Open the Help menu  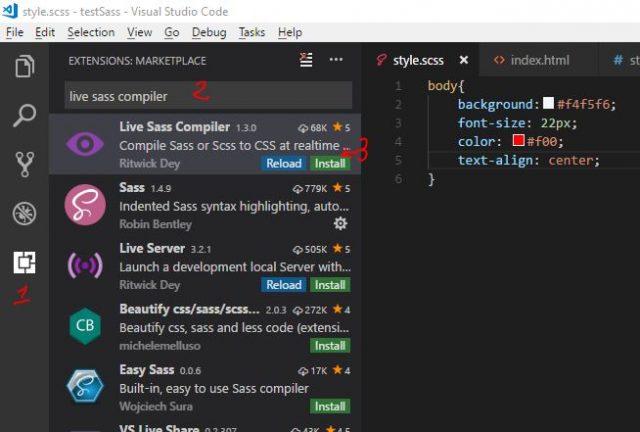pos(290,32)
